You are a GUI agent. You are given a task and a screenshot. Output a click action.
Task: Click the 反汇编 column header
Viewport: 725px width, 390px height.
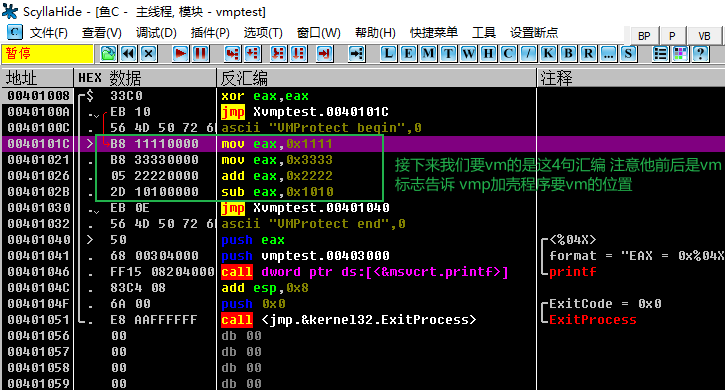click(x=376, y=78)
